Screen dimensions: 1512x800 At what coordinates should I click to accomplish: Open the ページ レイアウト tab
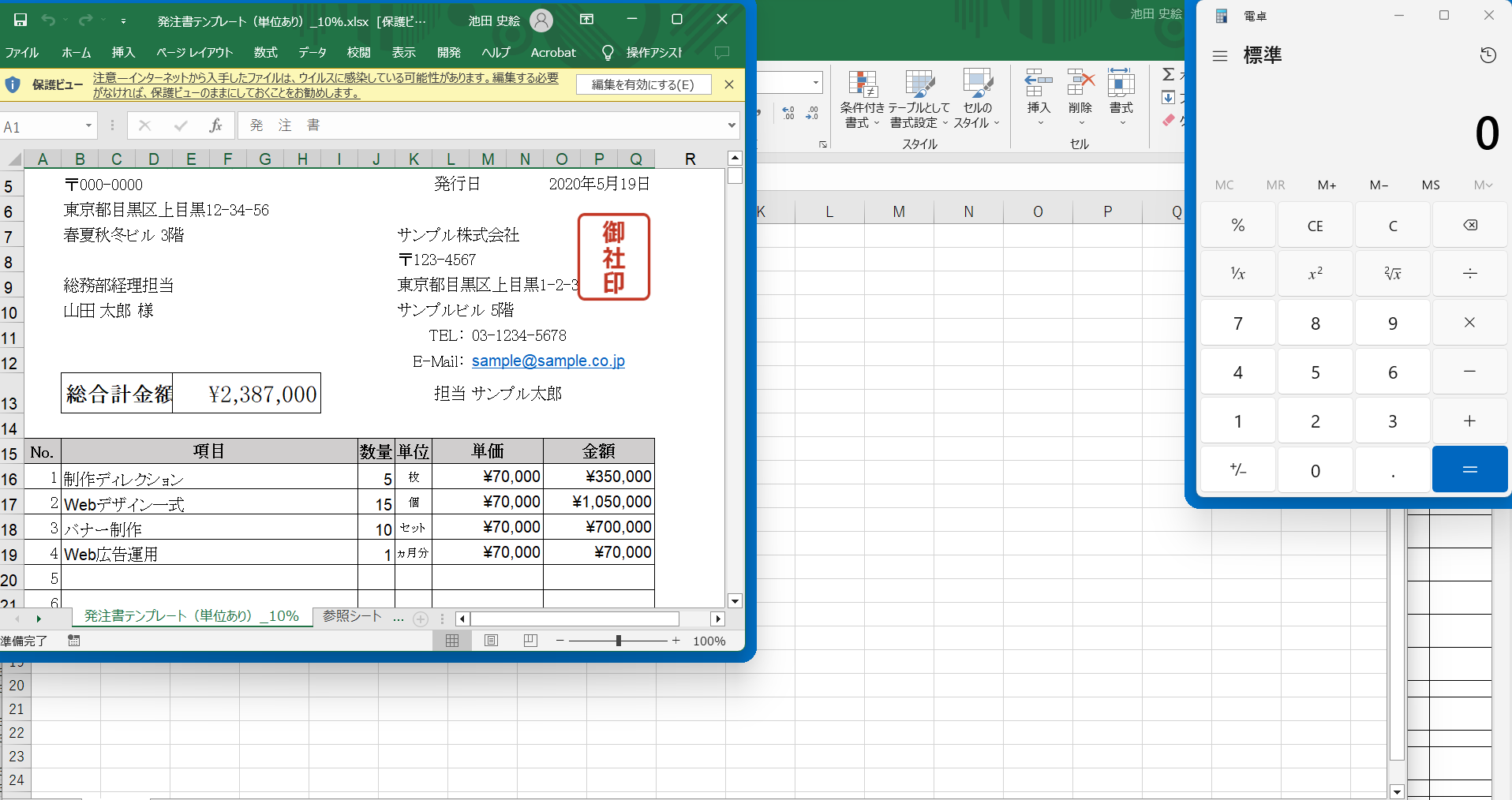[195, 53]
